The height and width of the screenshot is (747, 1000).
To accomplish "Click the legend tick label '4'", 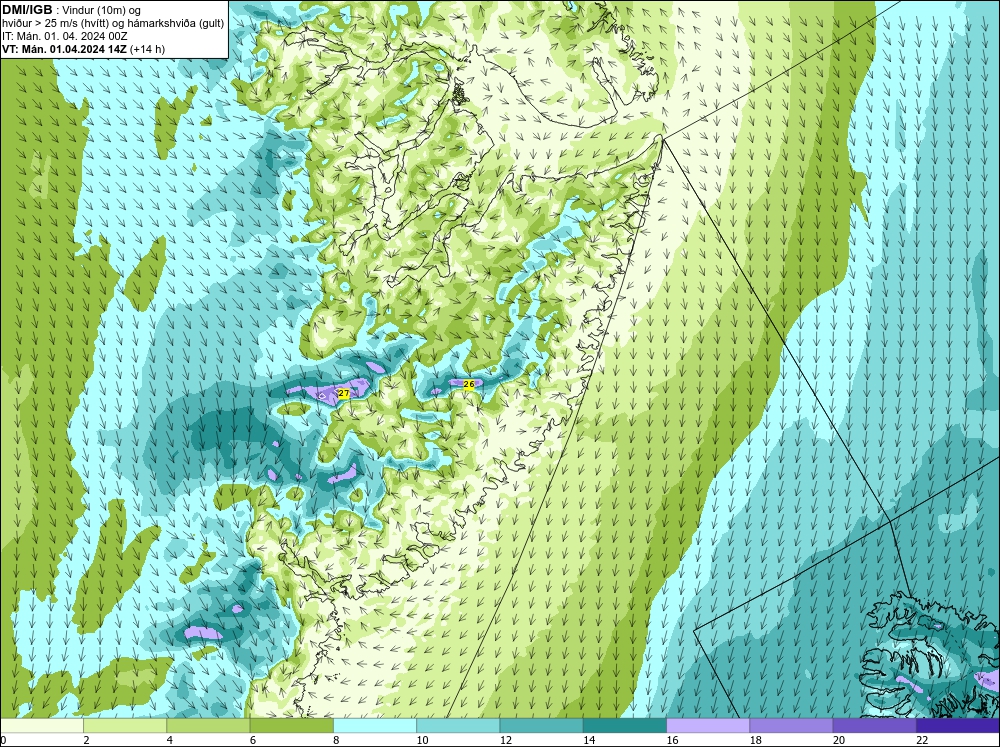I will pyautogui.click(x=170, y=740).
